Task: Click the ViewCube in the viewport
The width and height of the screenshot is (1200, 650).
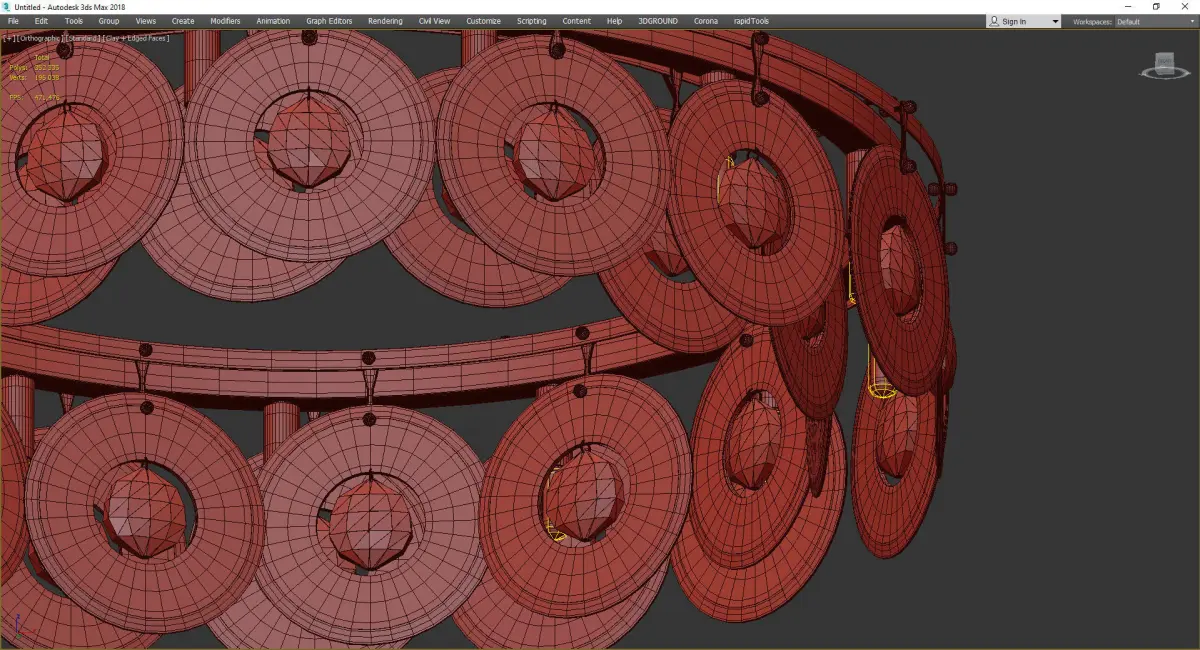Action: pos(1163,66)
